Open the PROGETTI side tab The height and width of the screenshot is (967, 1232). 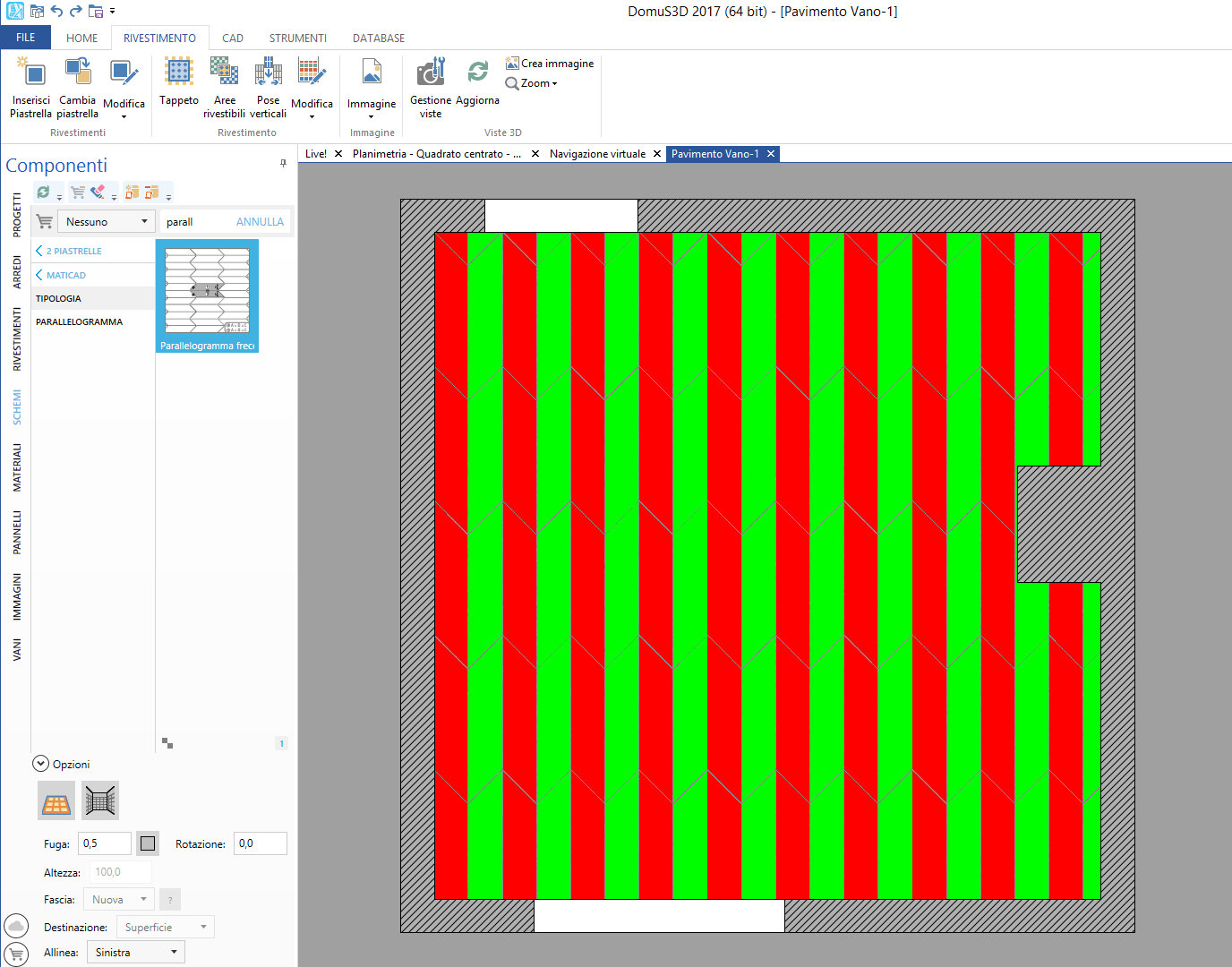17,215
